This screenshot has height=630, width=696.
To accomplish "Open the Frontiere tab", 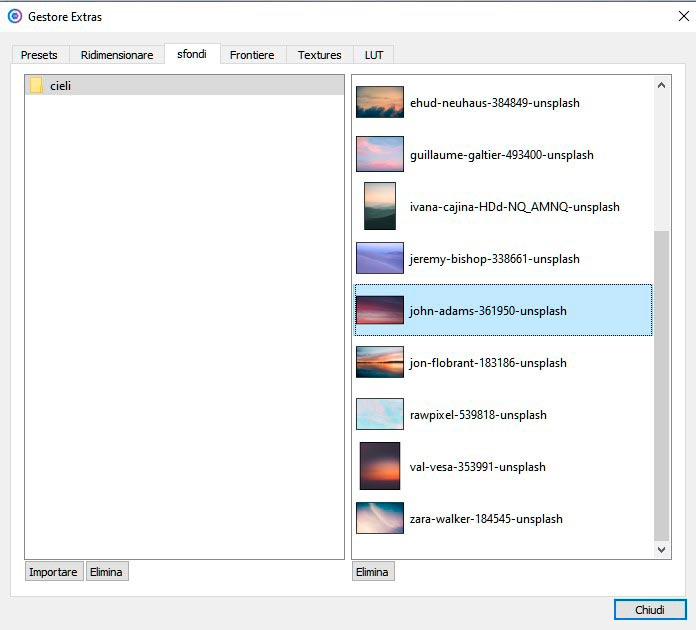I will pos(252,55).
